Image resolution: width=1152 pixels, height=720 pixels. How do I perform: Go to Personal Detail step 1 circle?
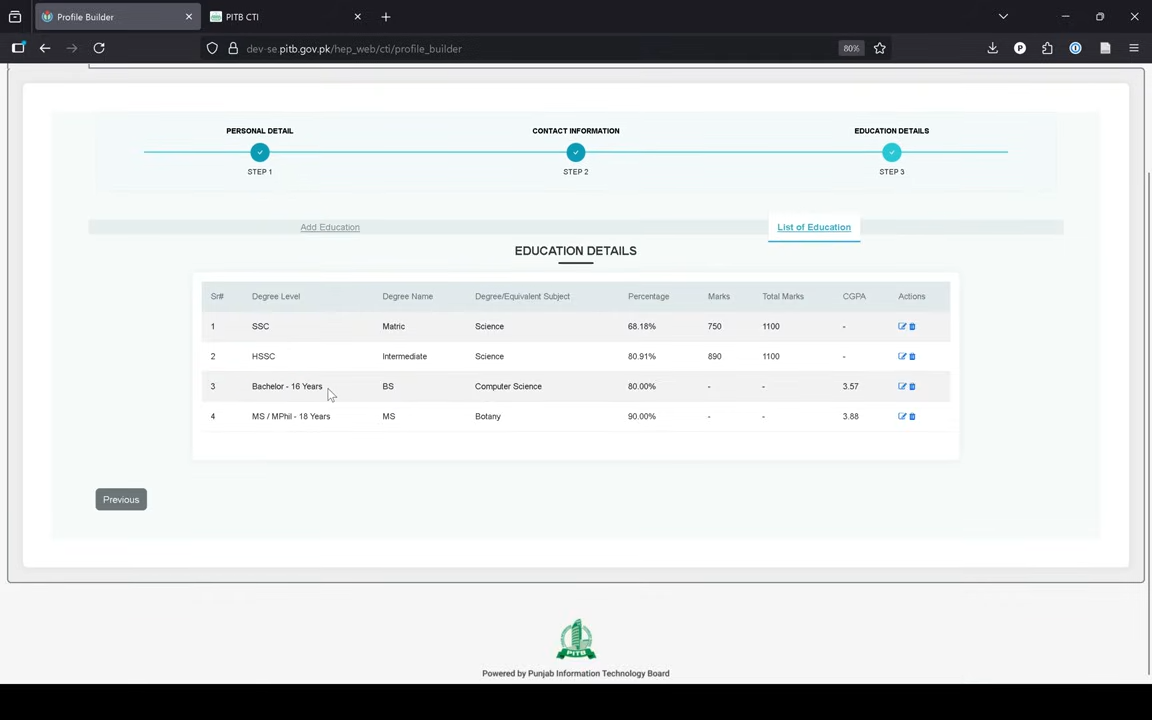pyautogui.click(x=260, y=152)
